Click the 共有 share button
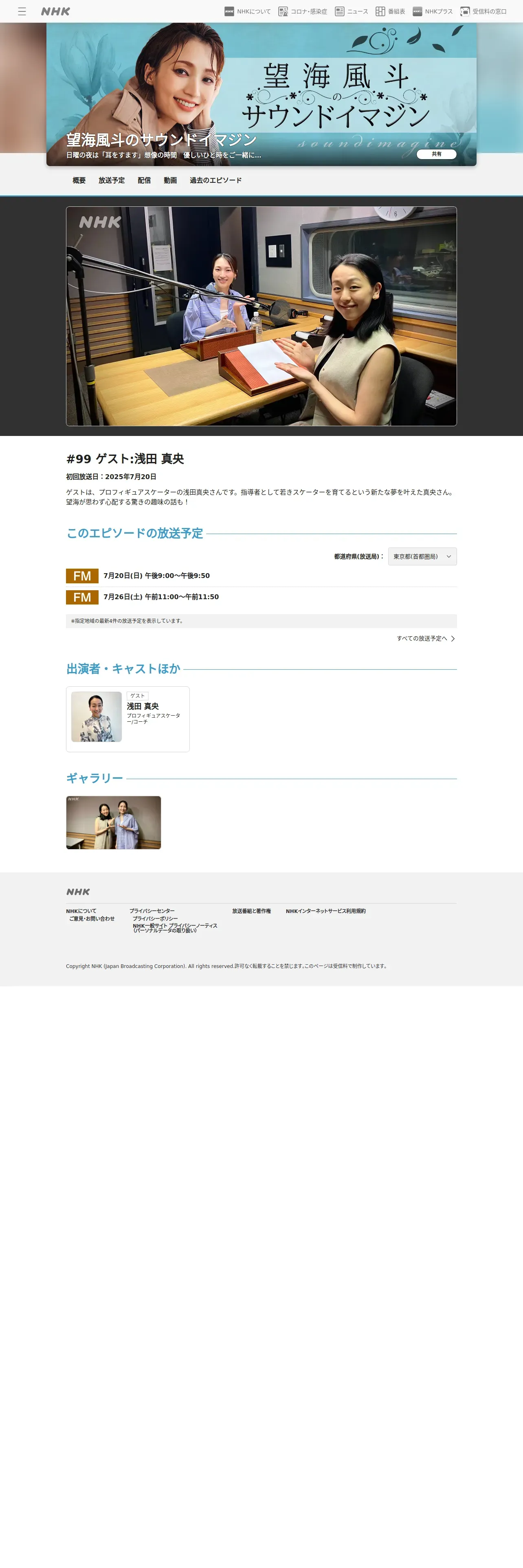 (x=437, y=154)
